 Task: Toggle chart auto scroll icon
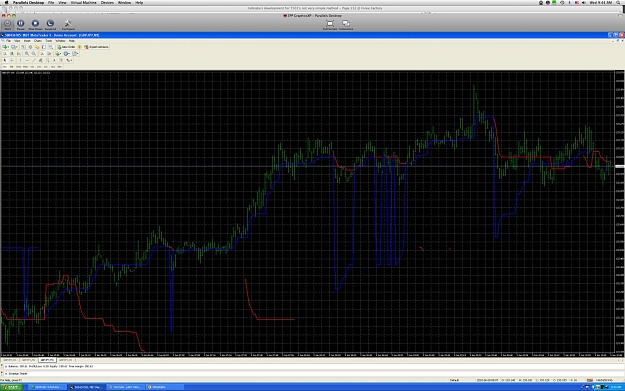click(42, 53)
